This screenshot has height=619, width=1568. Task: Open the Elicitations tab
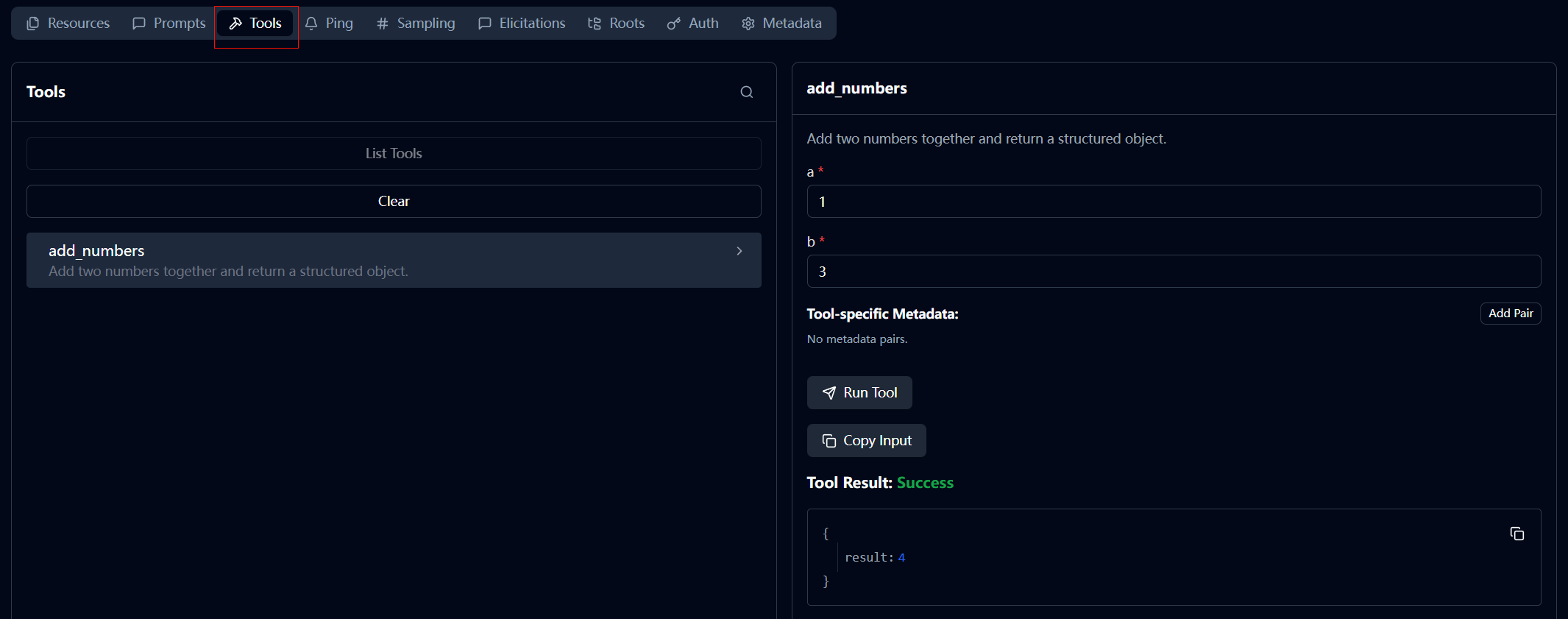coord(522,24)
